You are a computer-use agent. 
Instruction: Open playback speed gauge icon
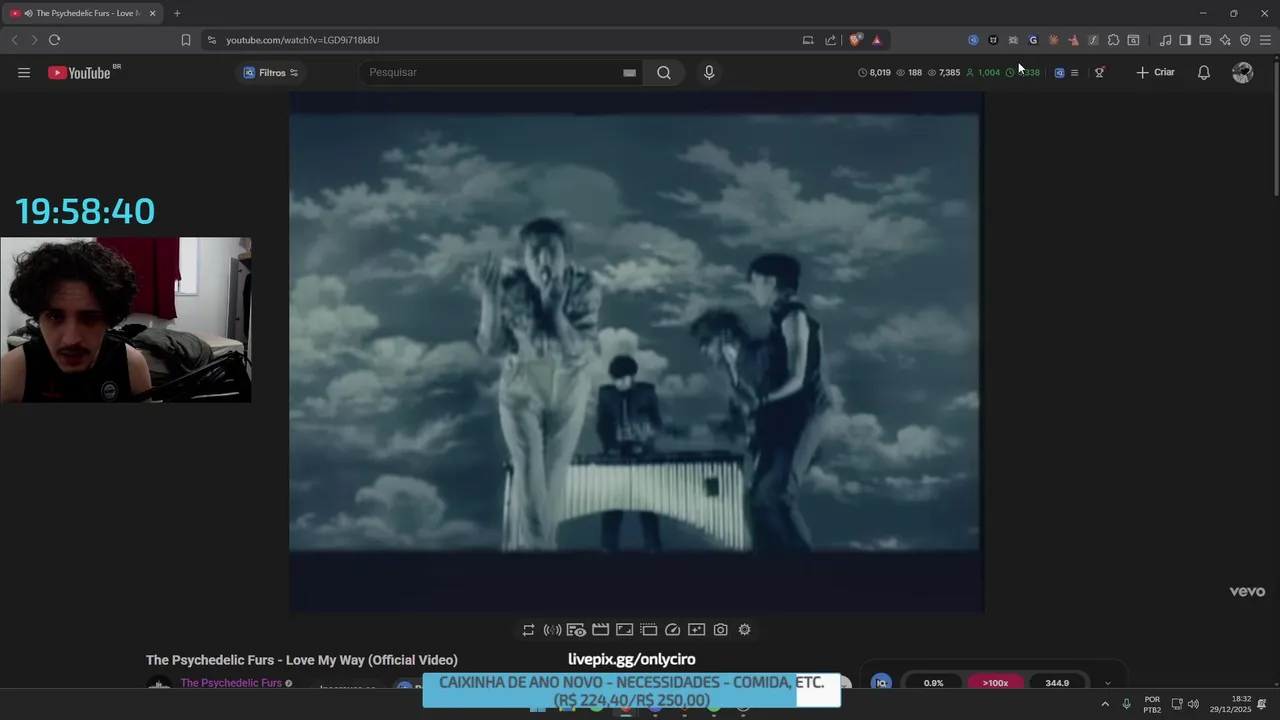(x=672, y=629)
